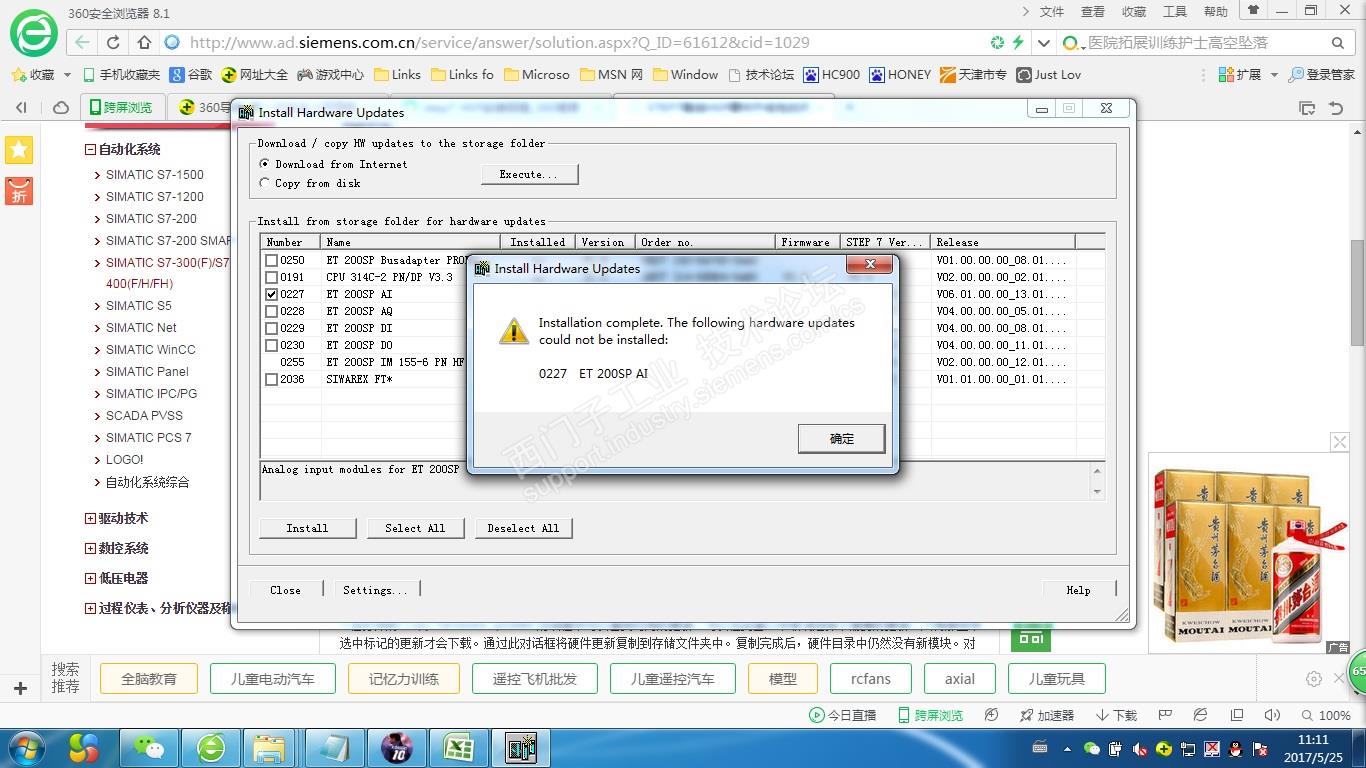The width and height of the screenshot is (1366, 768).
Task: Click the Deselect All button
Action: [523, 528]
